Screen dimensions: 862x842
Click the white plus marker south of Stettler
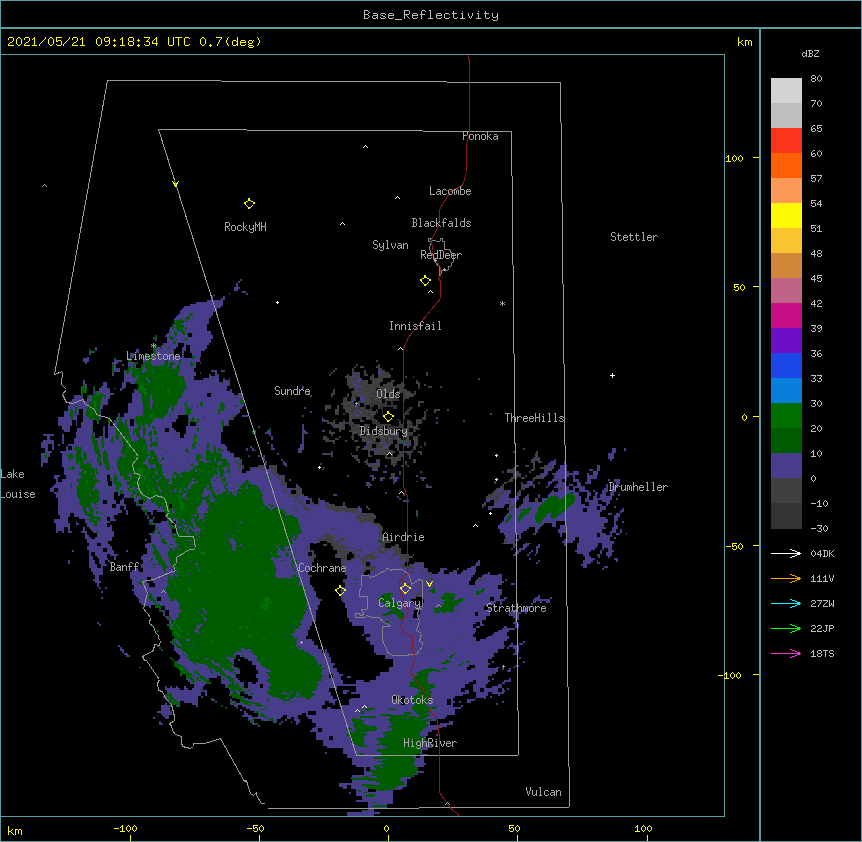click(x=612, y=375)
